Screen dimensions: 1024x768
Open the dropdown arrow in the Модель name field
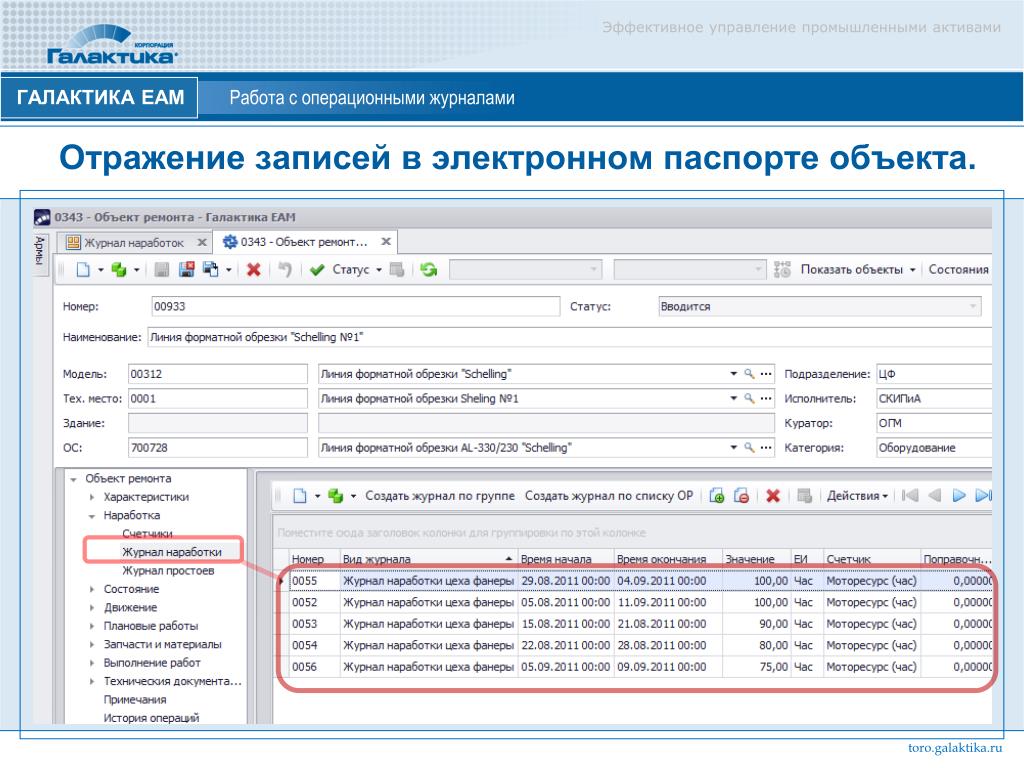coord(733,374)
